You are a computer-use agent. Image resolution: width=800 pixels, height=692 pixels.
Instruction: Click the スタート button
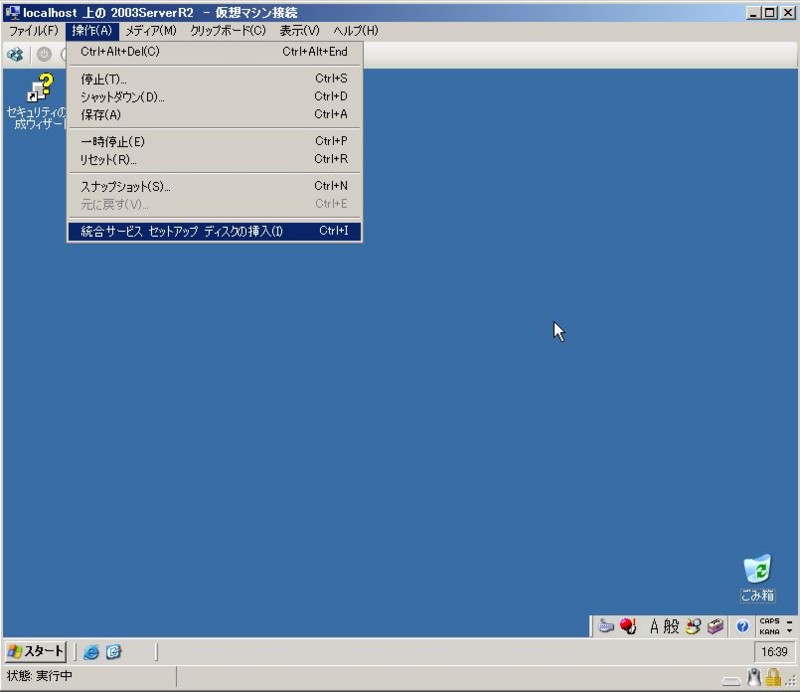[x=33, y=650]
